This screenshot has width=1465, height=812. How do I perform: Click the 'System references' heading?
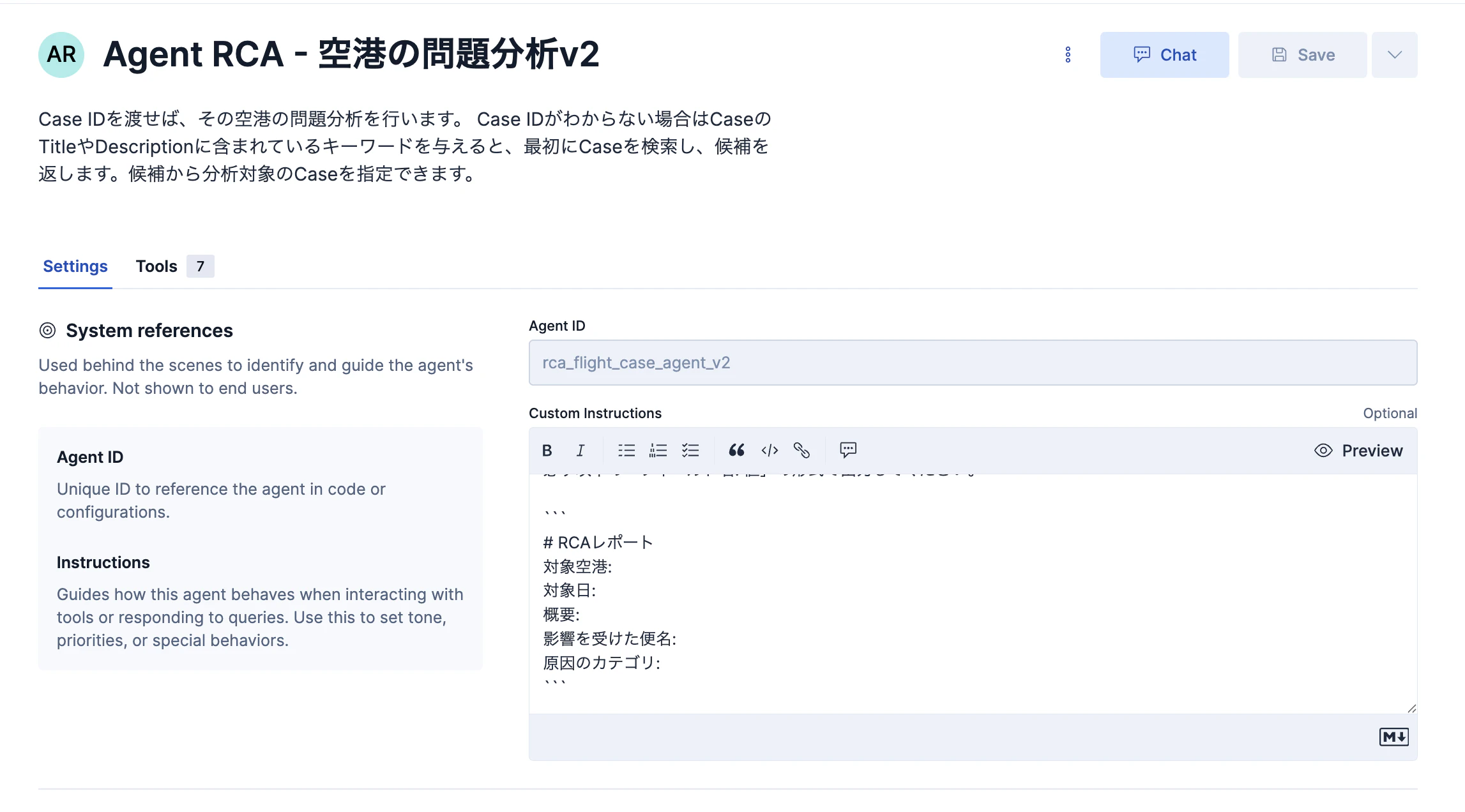pyautogui.click(x=149, y=331)
